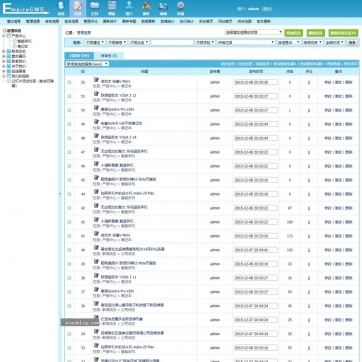
Task: Click the publish time field in row ID 52
Action: (x=256, y=82)
